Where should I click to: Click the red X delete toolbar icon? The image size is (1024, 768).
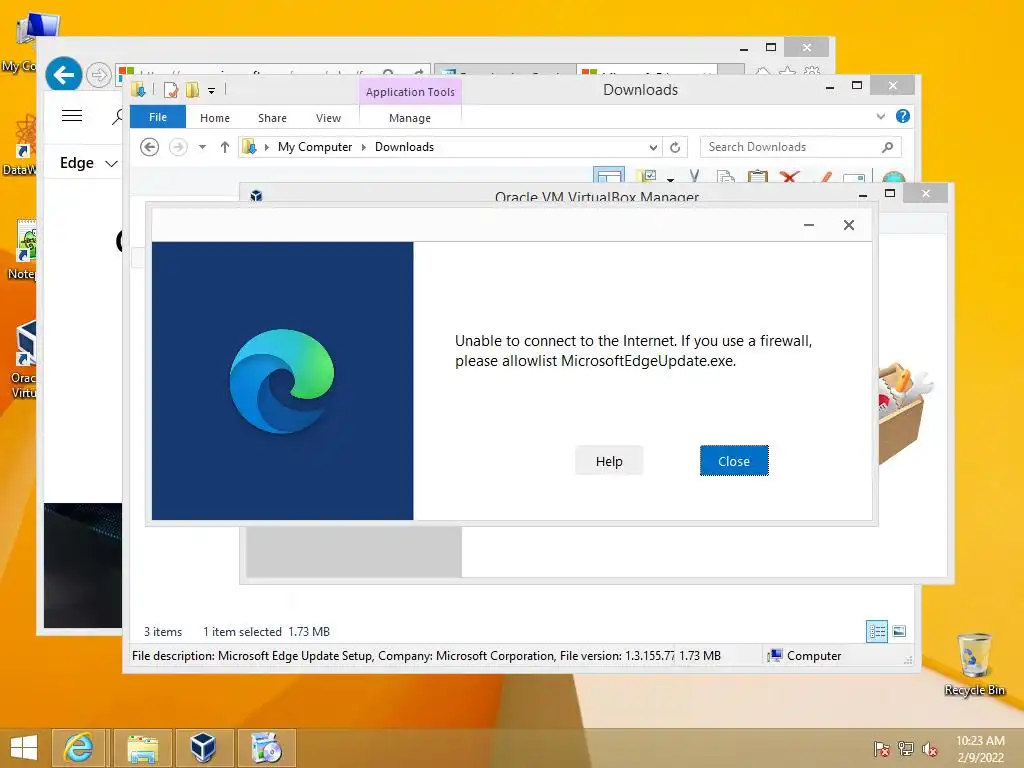[x=790, y=176]
